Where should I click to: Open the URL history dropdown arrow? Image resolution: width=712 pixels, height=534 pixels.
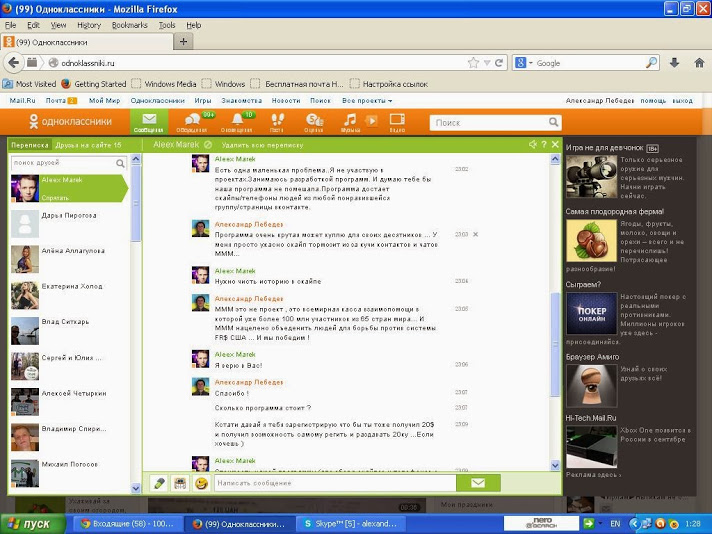[487, 63]
